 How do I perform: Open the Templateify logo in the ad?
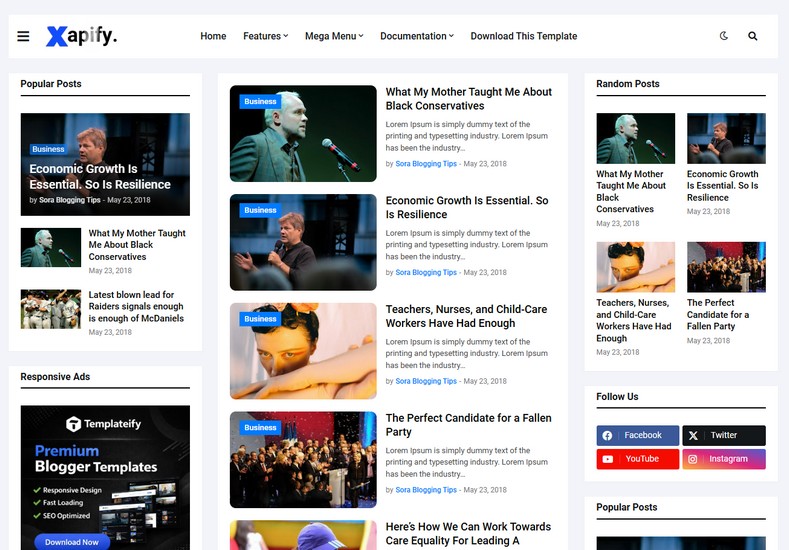pos(104,424)
